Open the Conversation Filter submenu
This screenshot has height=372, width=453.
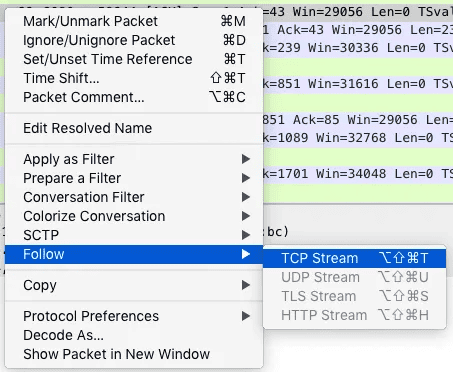tap(134, 197)
